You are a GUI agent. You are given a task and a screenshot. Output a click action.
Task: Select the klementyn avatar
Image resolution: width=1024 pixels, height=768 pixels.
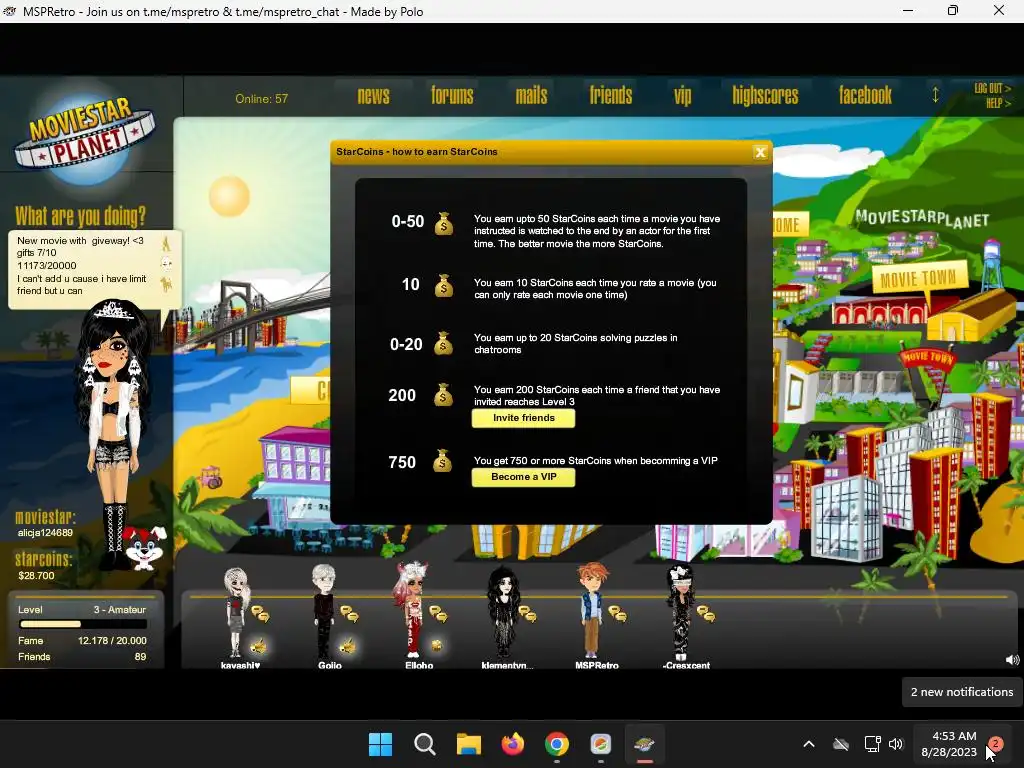[x=502, y=612]
